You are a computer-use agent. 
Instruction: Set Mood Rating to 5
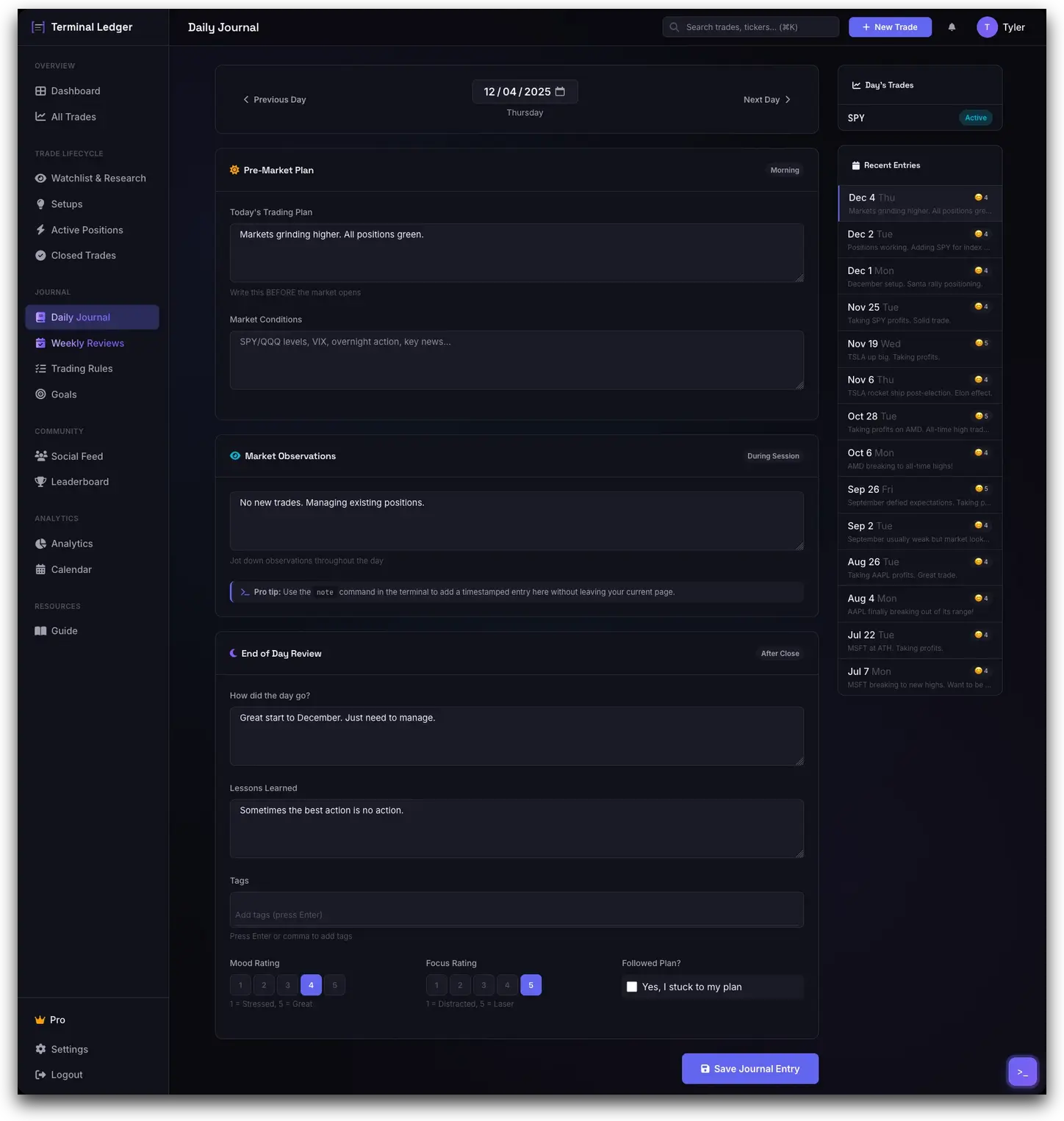point(334,984)
